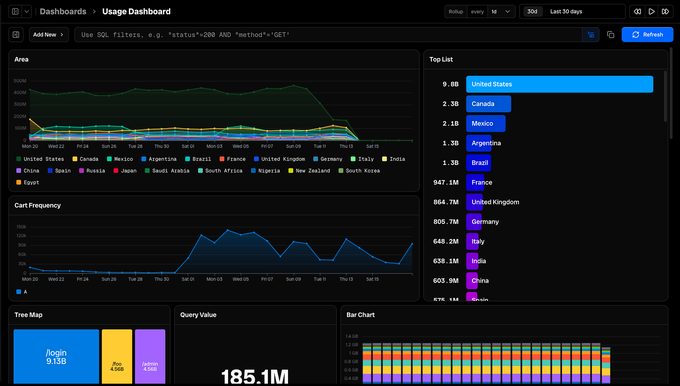
Task: Click the Top List panel scrollbar
Action: [665, 96]
